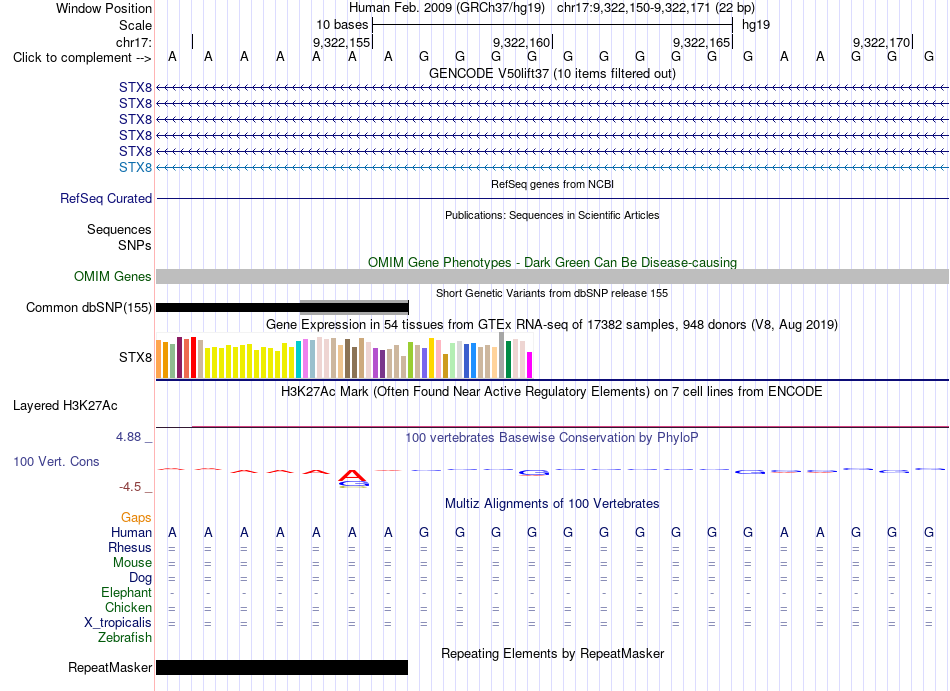Click the RepeatMasker track label

coord(110,667)
